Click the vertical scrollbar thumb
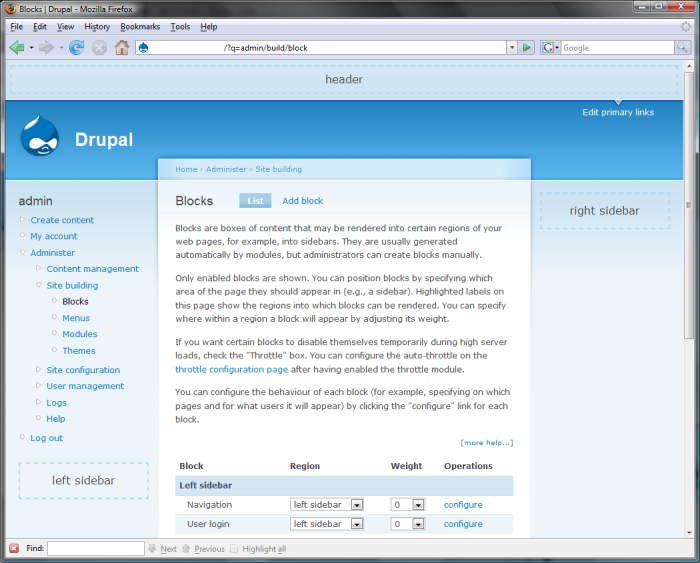Image resolution: width=700 pixels, height=563 pixels. [x=689, y=205]
